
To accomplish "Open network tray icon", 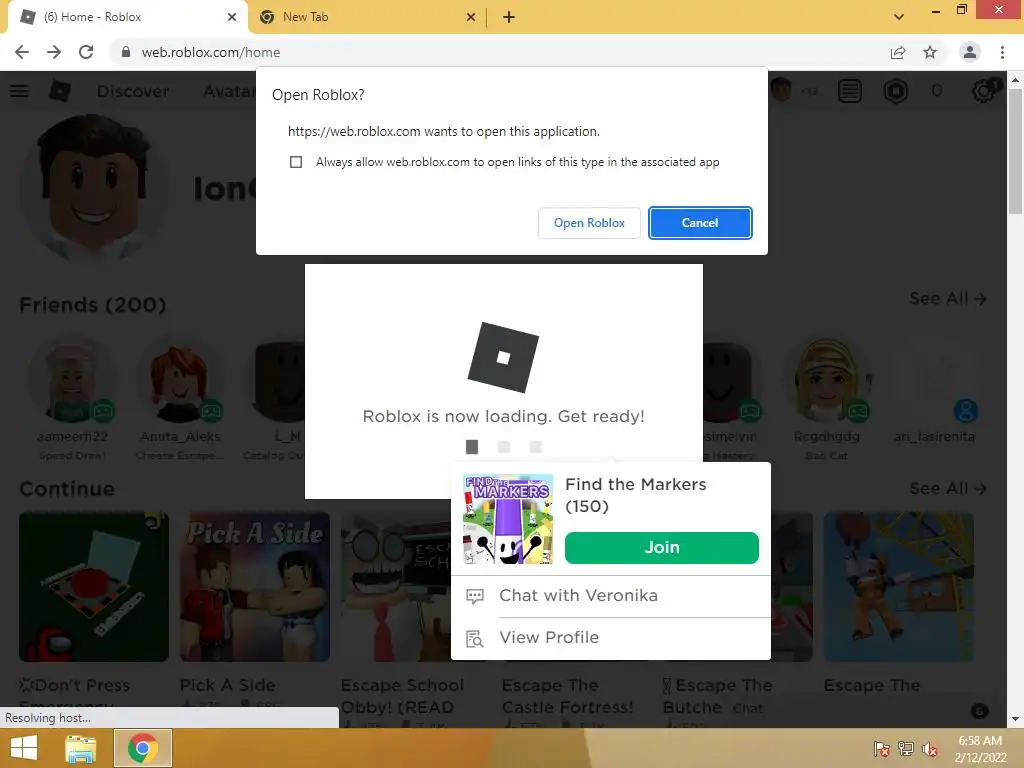I will [905, 749].
